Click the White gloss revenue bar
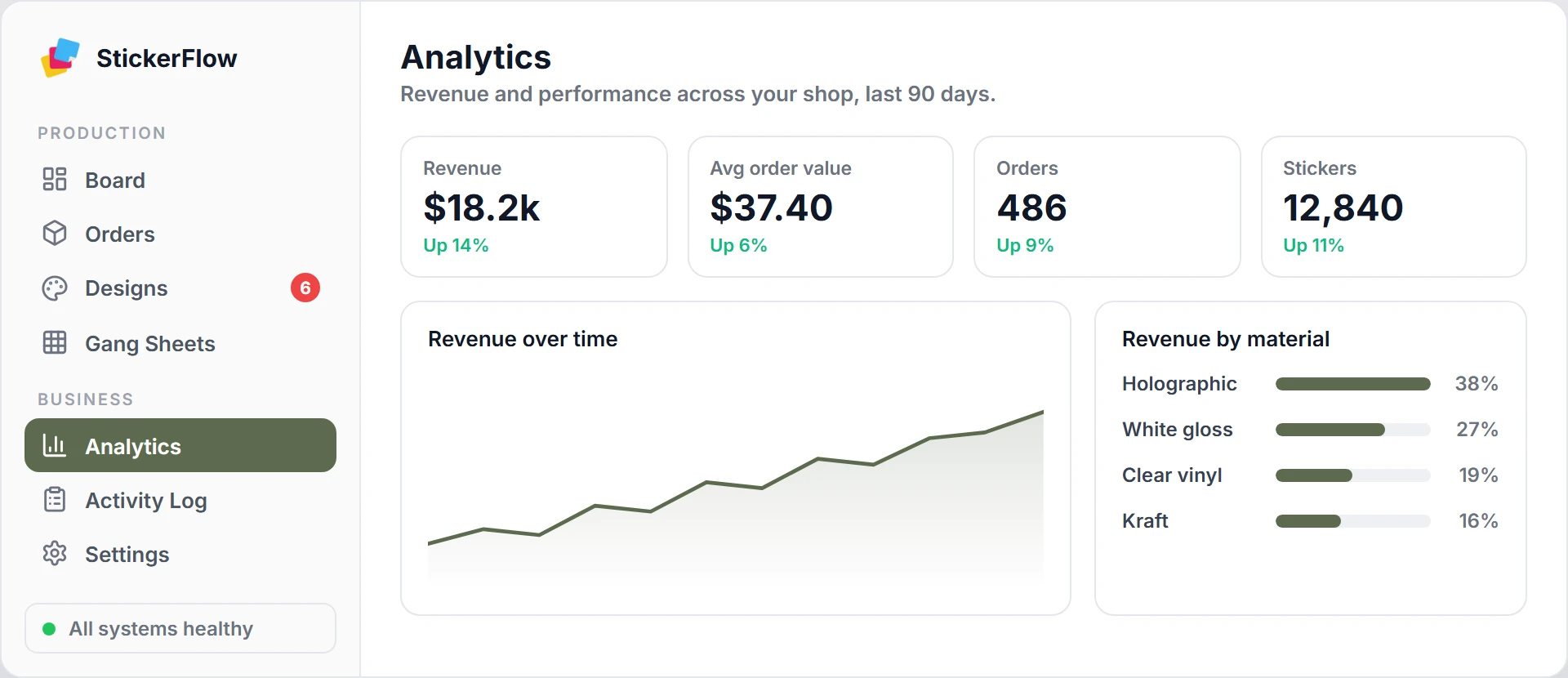 pyautogui.click(x=1352, y=430)
